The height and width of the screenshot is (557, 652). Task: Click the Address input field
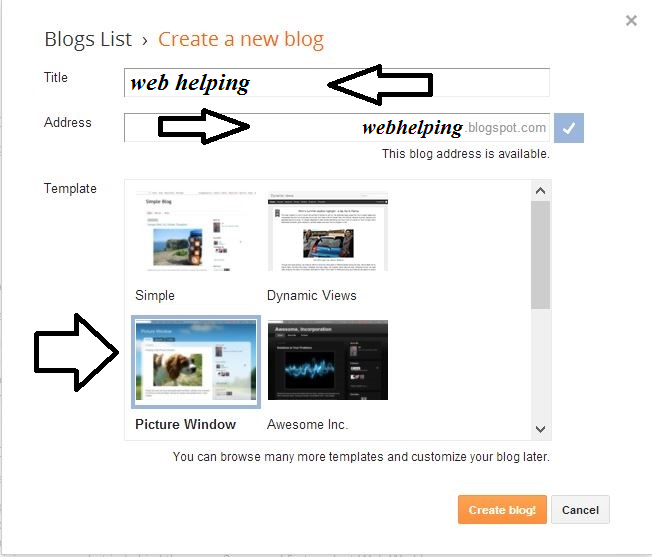(x=337, y=128)
